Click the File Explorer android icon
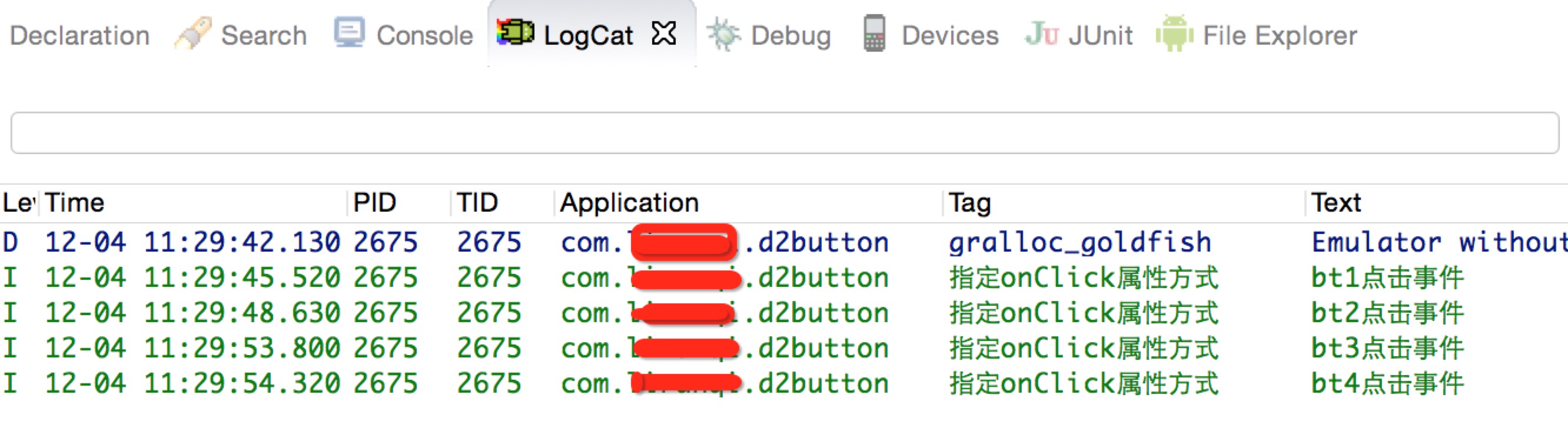 1174,34
